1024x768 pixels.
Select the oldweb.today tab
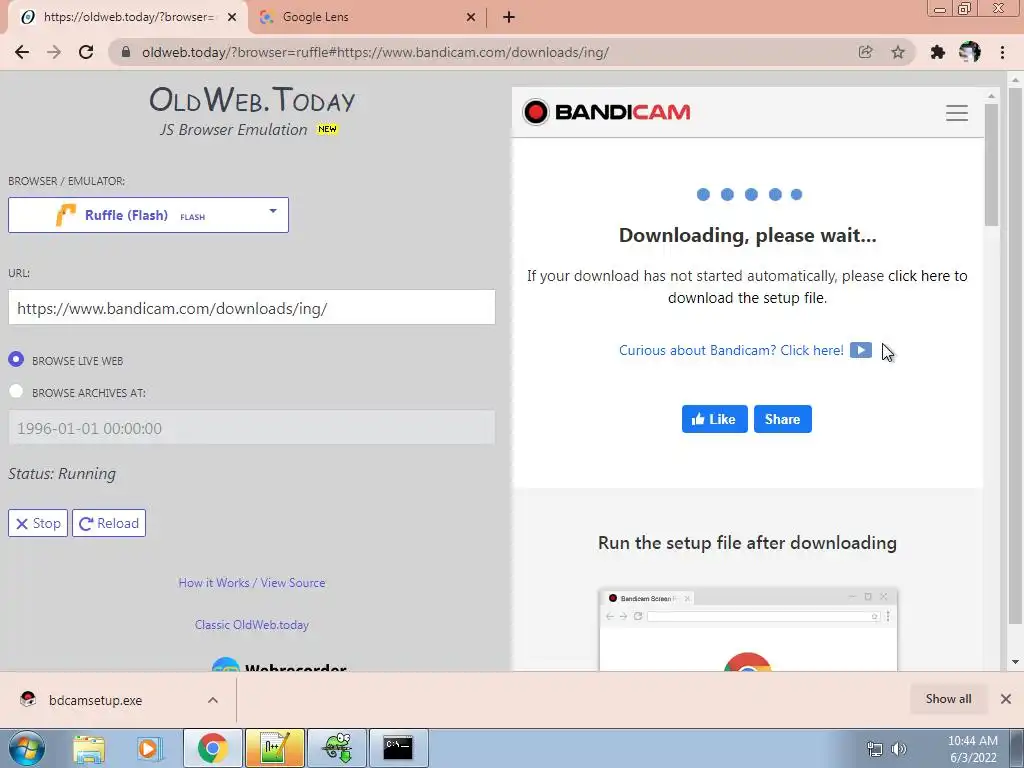[127, 17]
